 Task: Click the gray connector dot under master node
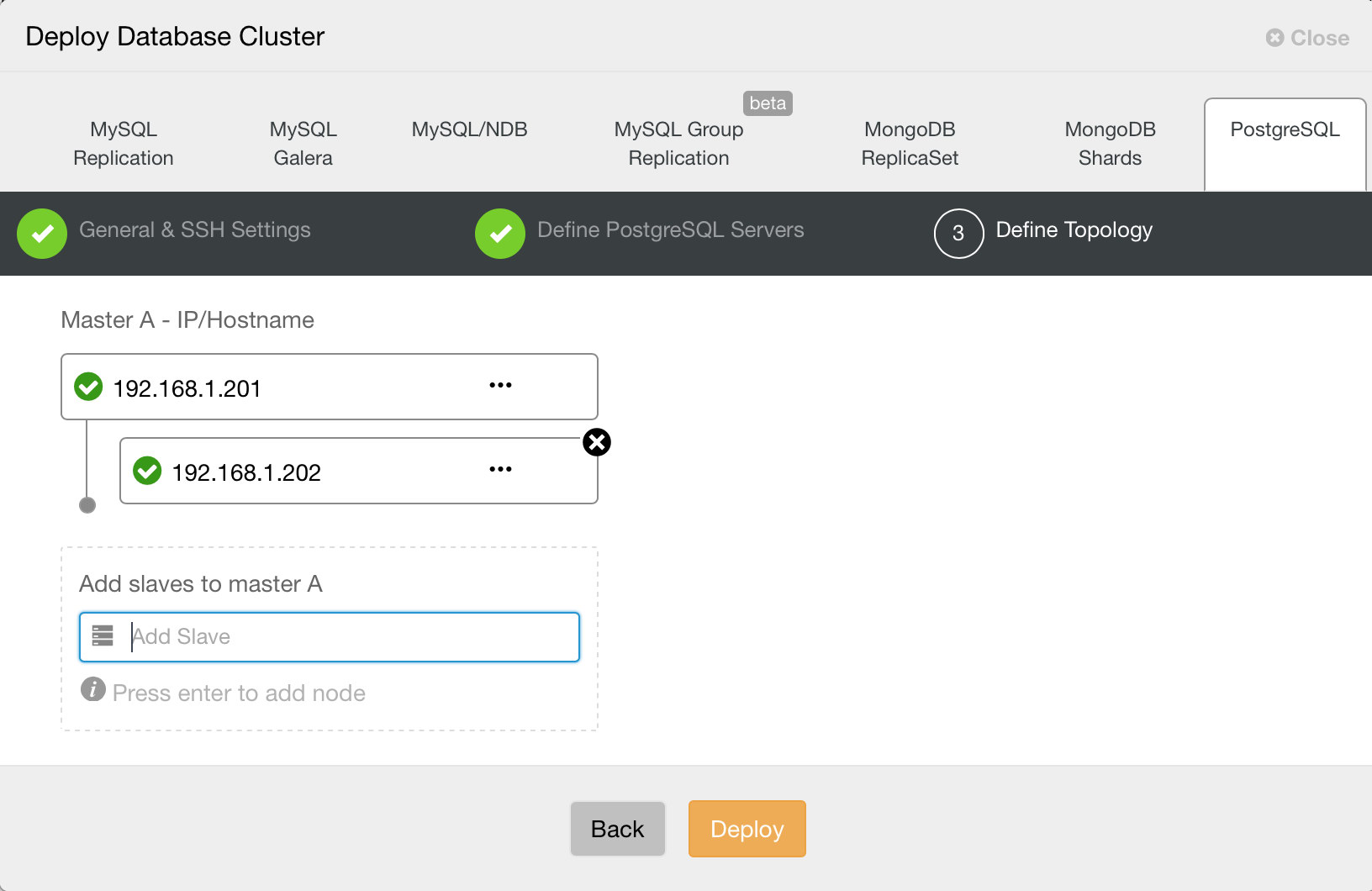pos(87,505)
